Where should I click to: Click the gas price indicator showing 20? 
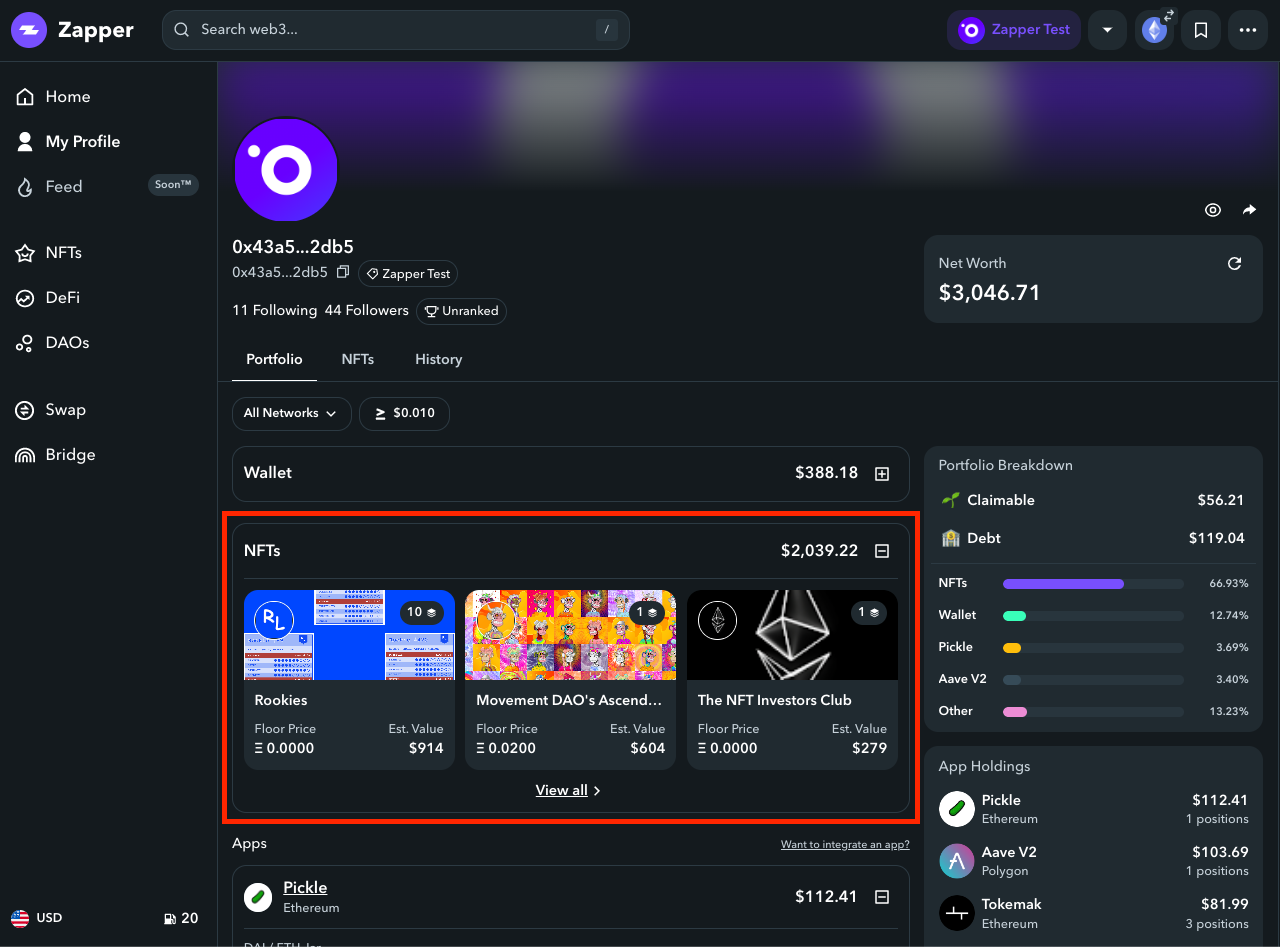click(x=181, y=918)
